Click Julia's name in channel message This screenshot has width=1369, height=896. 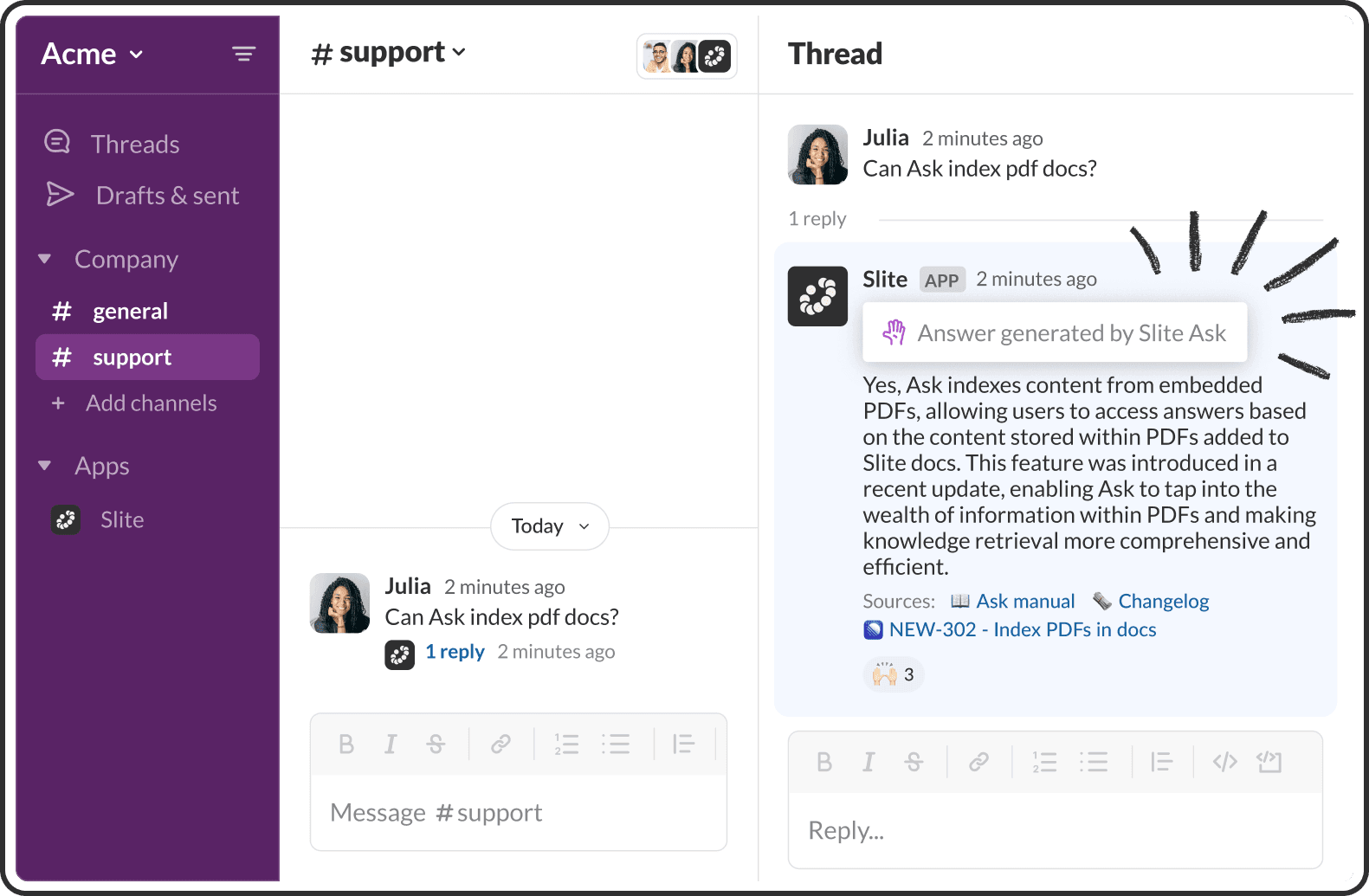point(408,586)
